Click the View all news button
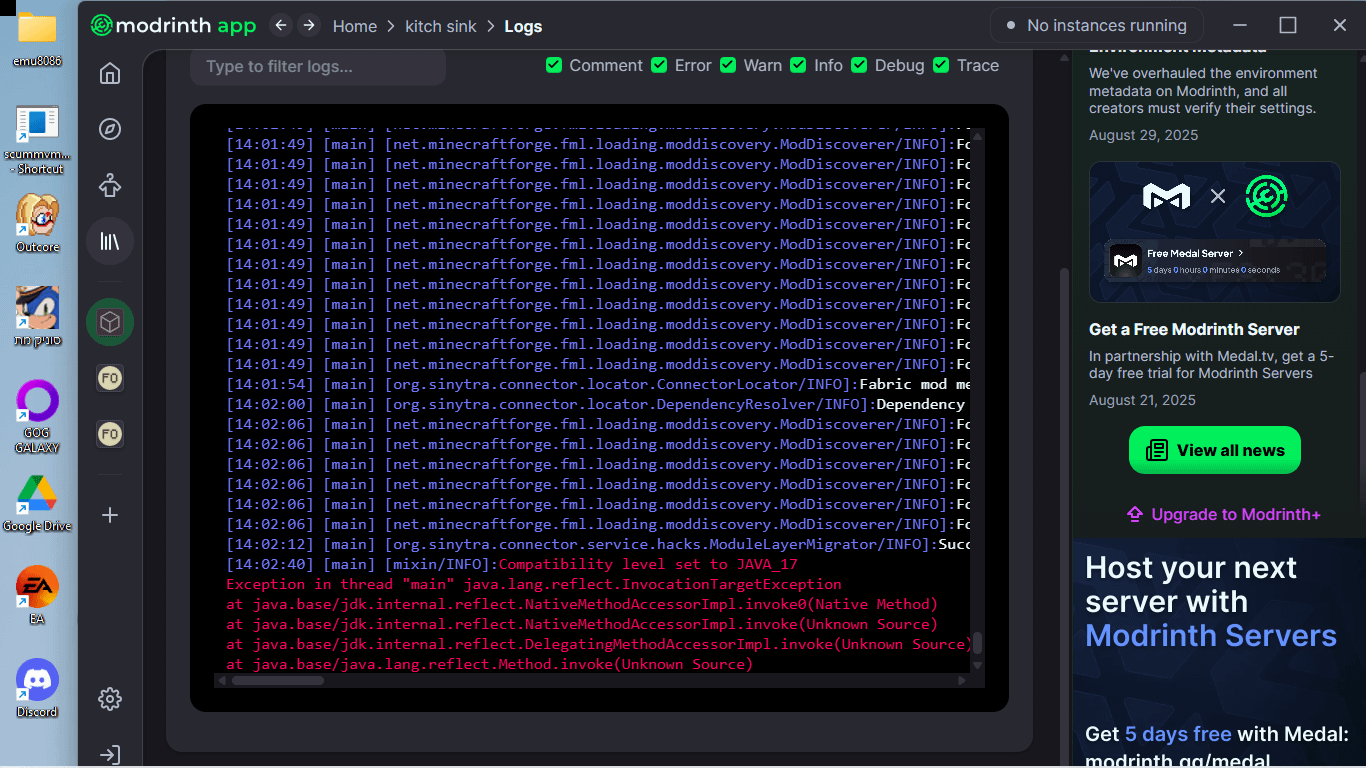The width and height of the screenshot is (1366, 768). pos(1215,450)
